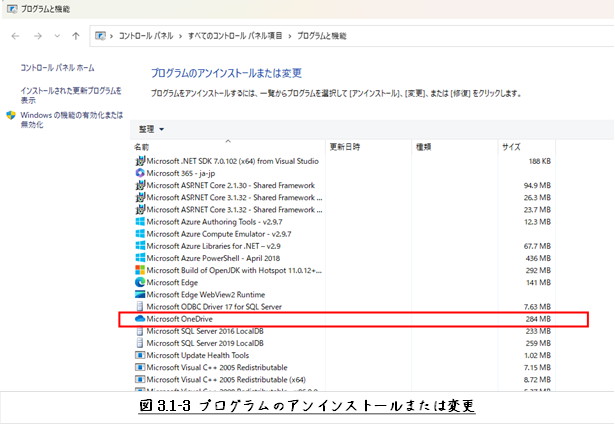615x424 pixels.
Task: Click the Microsoft Update Health Tools icon
Action: click(140, 355)
